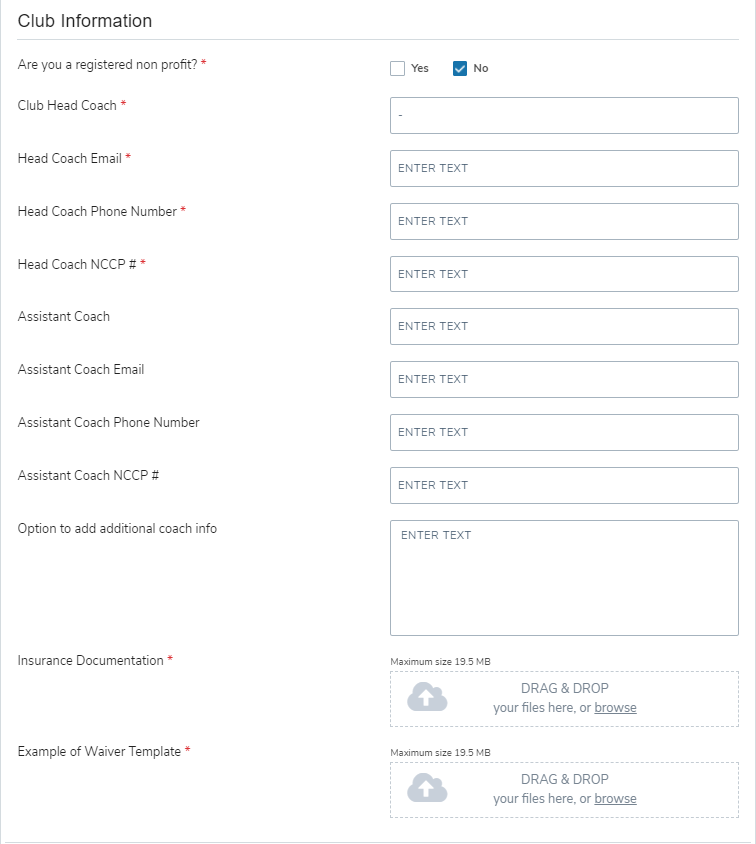This screenshot has height=844, width=756.
Task: Click Assistant Coach NCCP # field
Action: [x=564, y=485]
